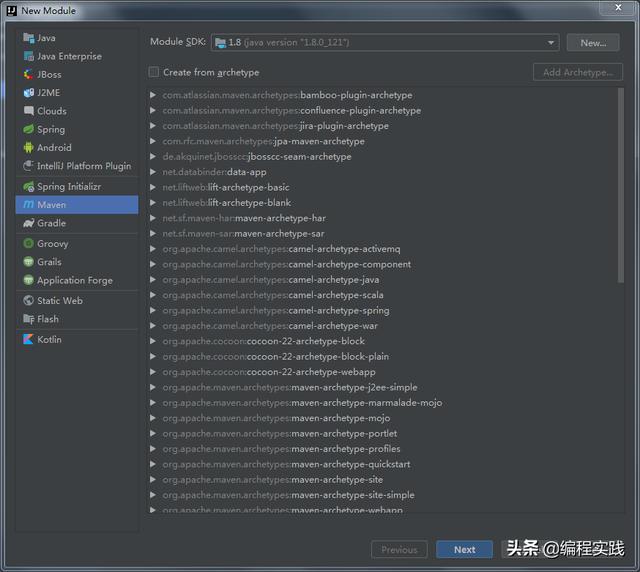This screenshot has width=640, height=572.
Task: Click the Kotlin icon
Action: click(29, 339)
